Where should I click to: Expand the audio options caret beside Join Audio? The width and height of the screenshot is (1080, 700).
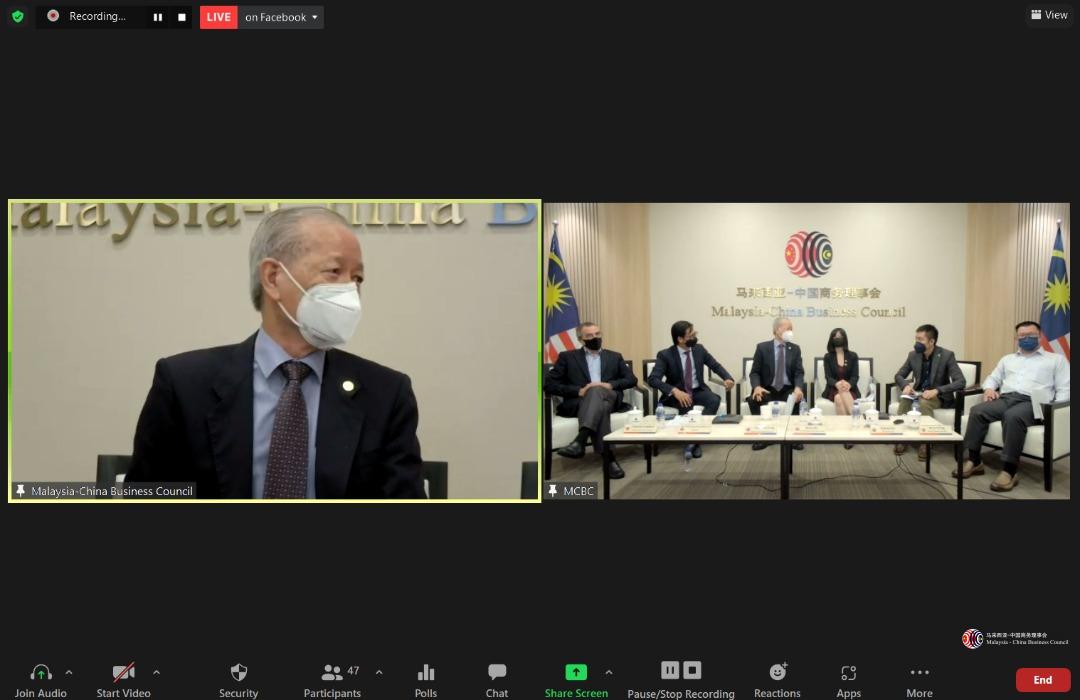pos(69,672)
